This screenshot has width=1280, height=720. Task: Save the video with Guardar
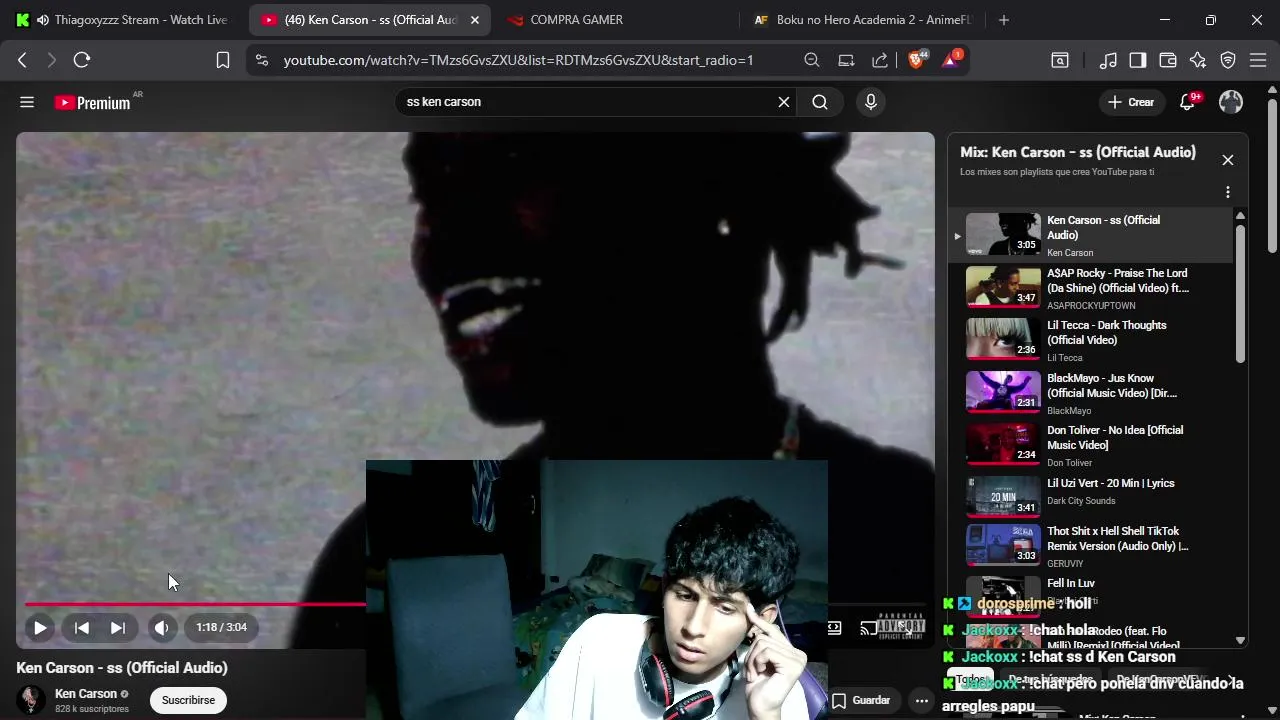[x=861, y=700]
